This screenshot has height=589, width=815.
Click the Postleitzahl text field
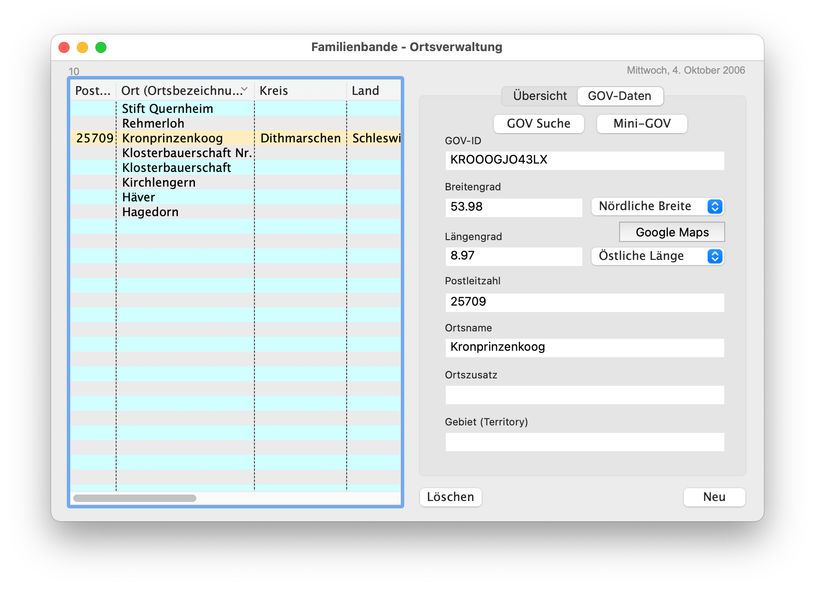[x=584, y=302]
